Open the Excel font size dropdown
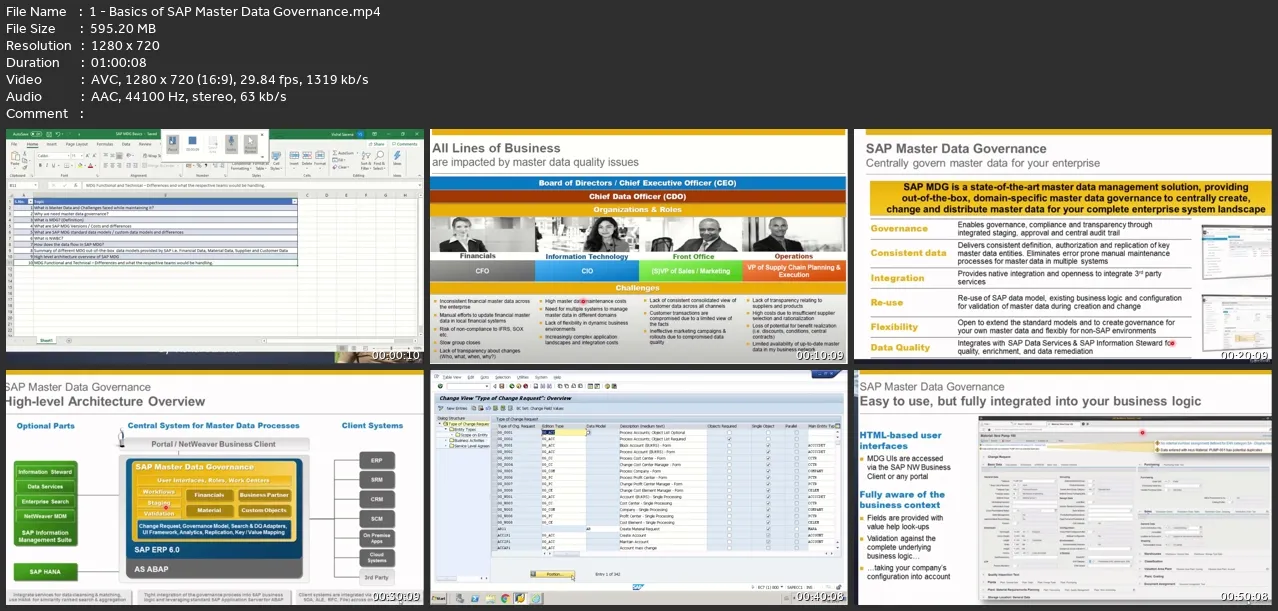Screen dimensions: 1278x611 [x=82, y=156]
